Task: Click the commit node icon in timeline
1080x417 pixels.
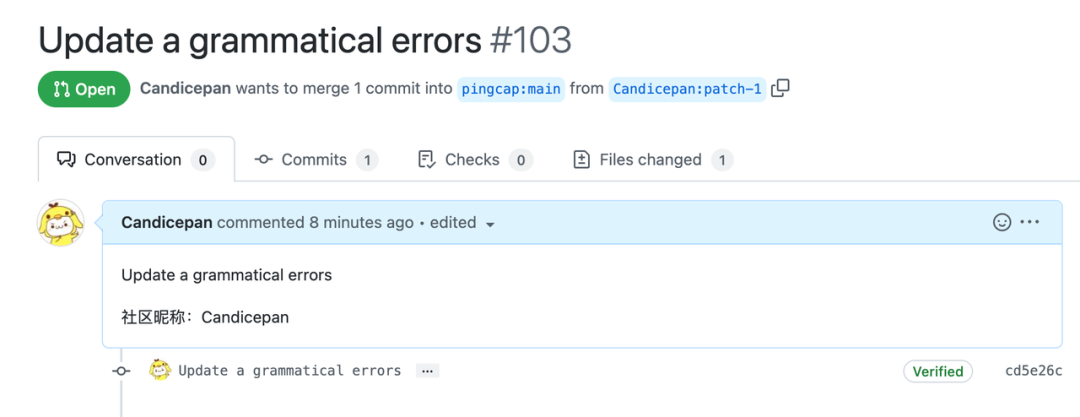Action: coord(121,371)
